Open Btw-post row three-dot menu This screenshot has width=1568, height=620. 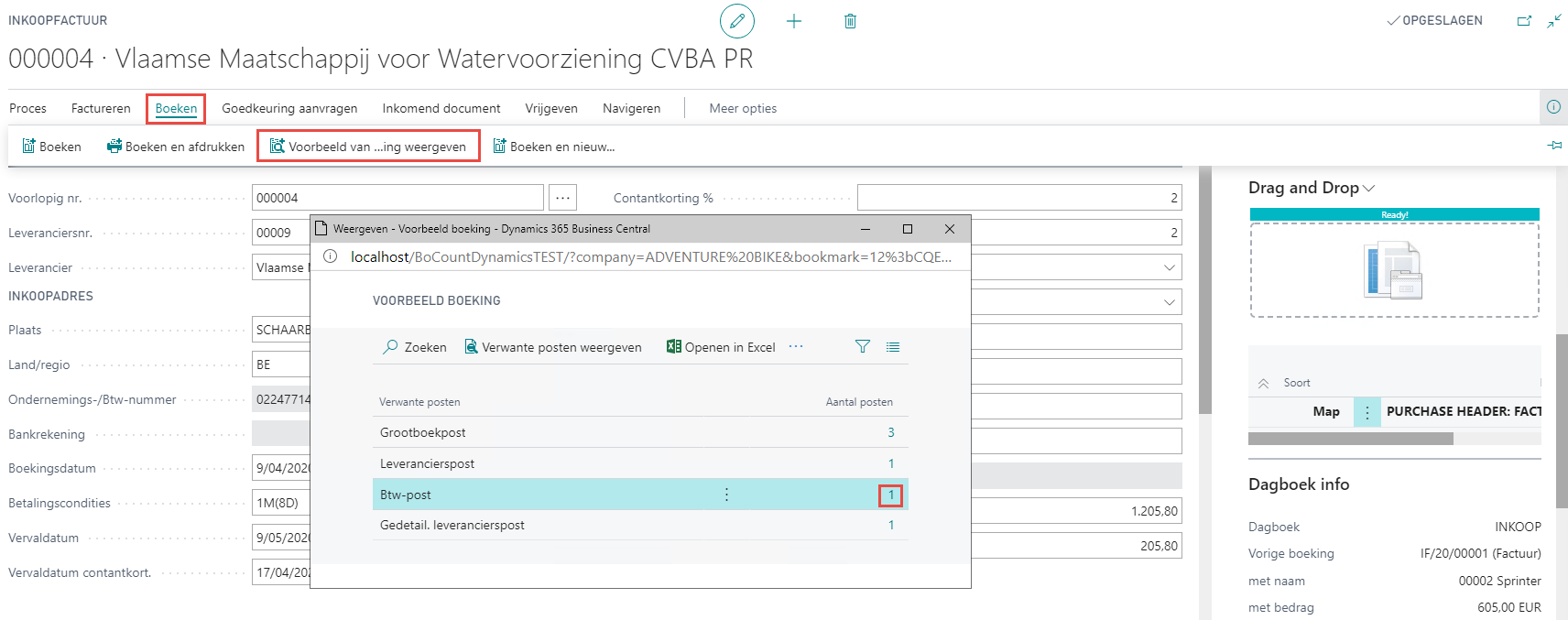point(726,495)
